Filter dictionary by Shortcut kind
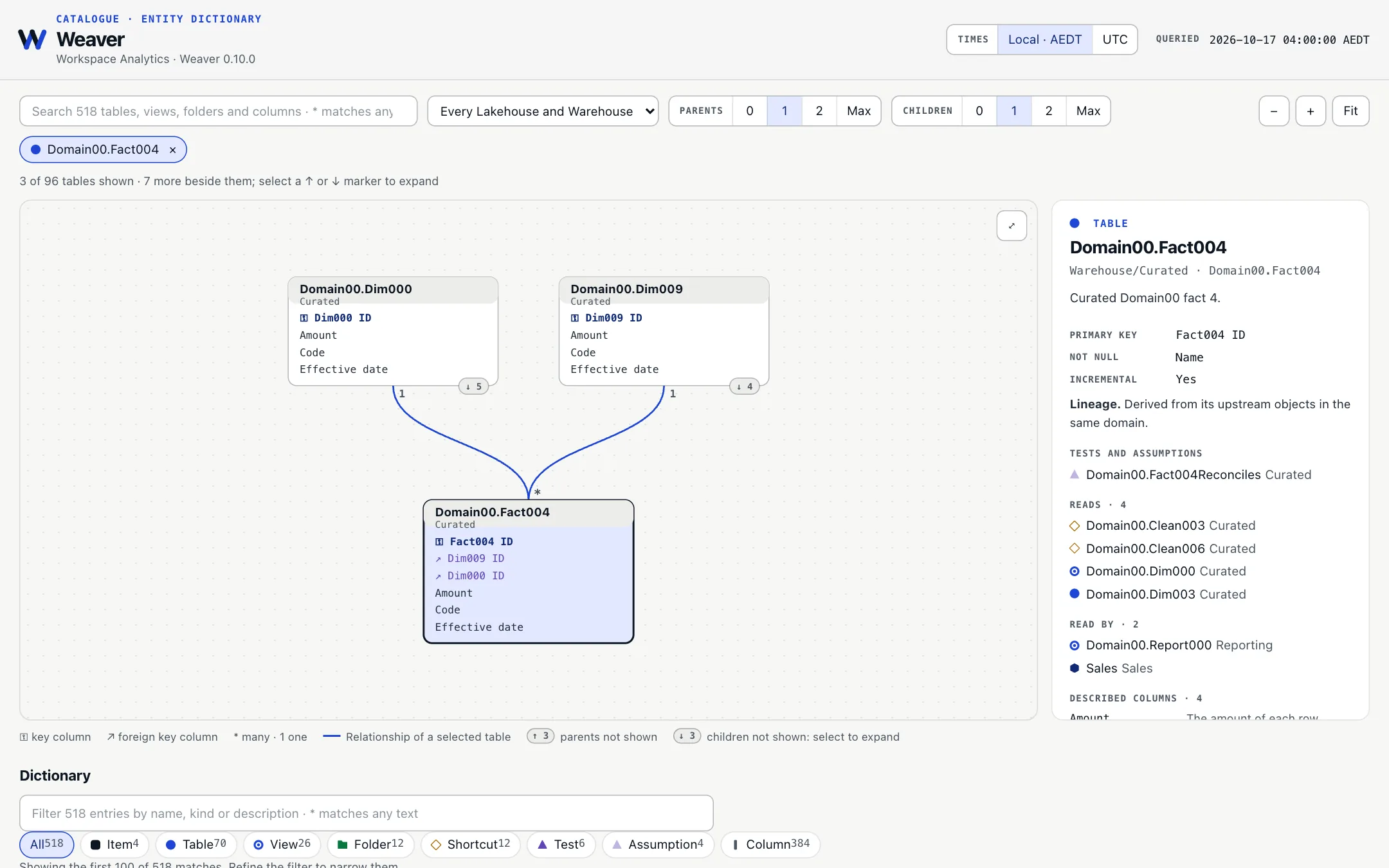This screenshot has height=868, width=1389. pyautogui.click(x=471, y=844)
